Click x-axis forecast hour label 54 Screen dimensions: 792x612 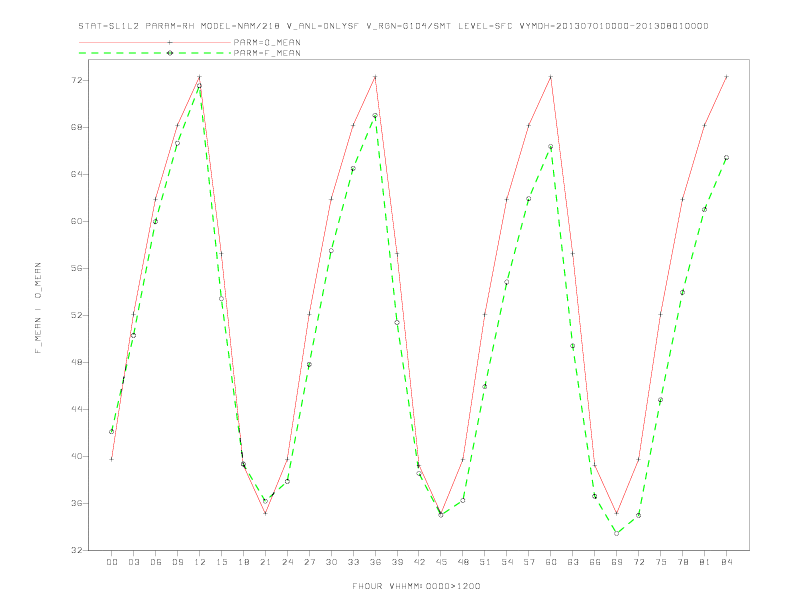point(507,562)
